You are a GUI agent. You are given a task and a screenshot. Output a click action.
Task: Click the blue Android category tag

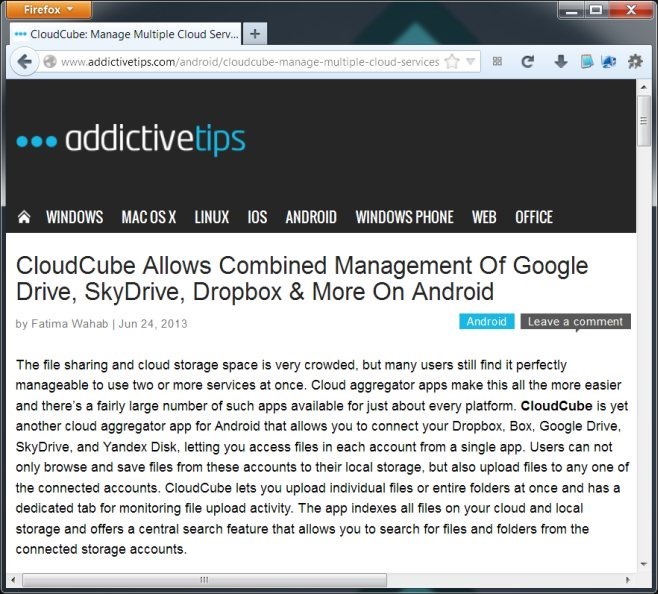pos(487,322)
